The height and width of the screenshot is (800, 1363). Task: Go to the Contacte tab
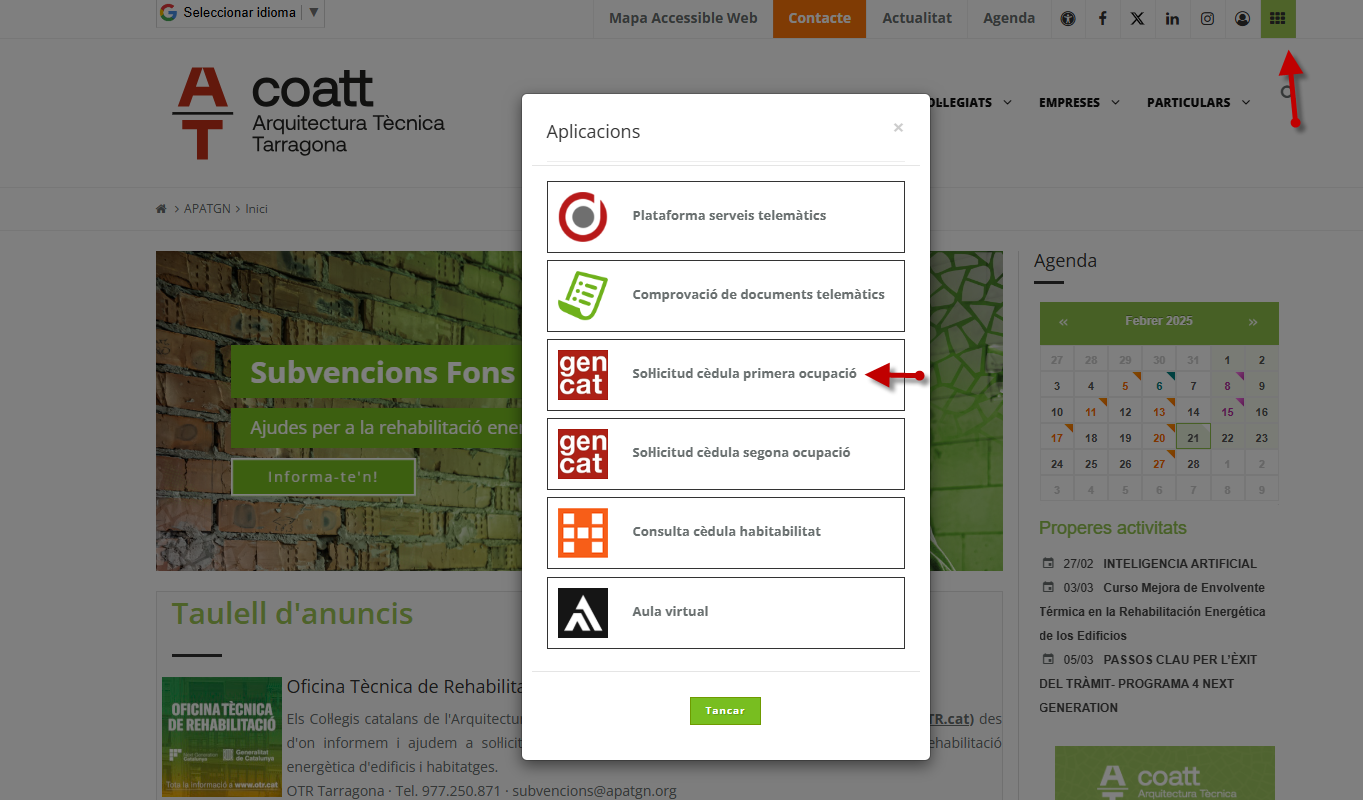[819, 18]
